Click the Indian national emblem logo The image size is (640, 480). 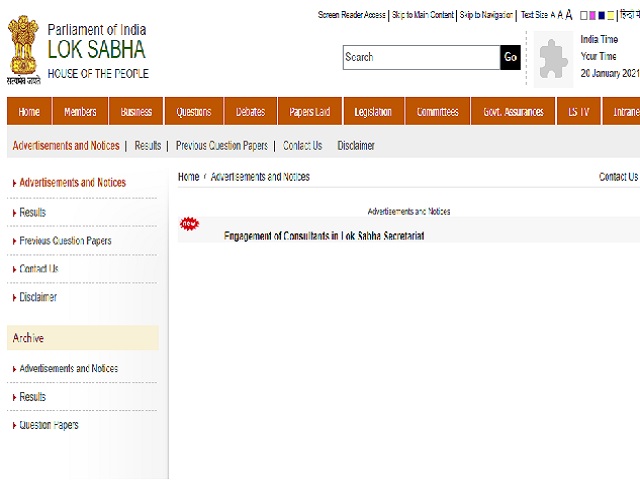[24, 50]
